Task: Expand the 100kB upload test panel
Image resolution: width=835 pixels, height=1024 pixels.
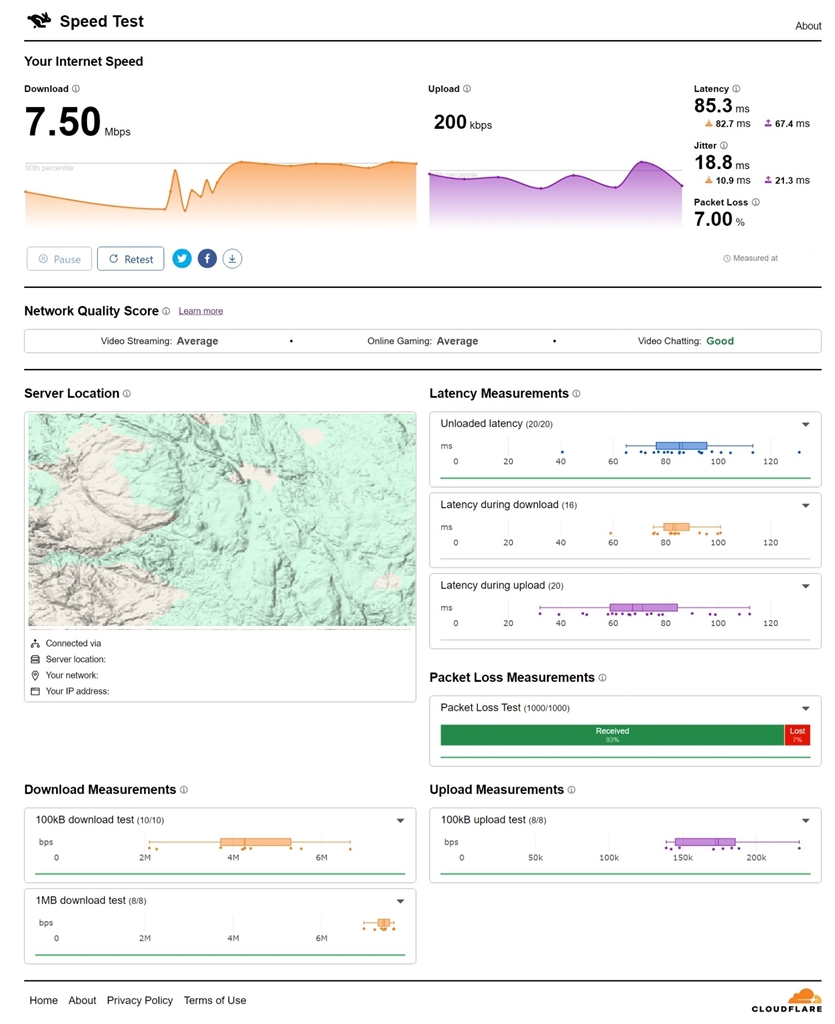Action: 806,821
